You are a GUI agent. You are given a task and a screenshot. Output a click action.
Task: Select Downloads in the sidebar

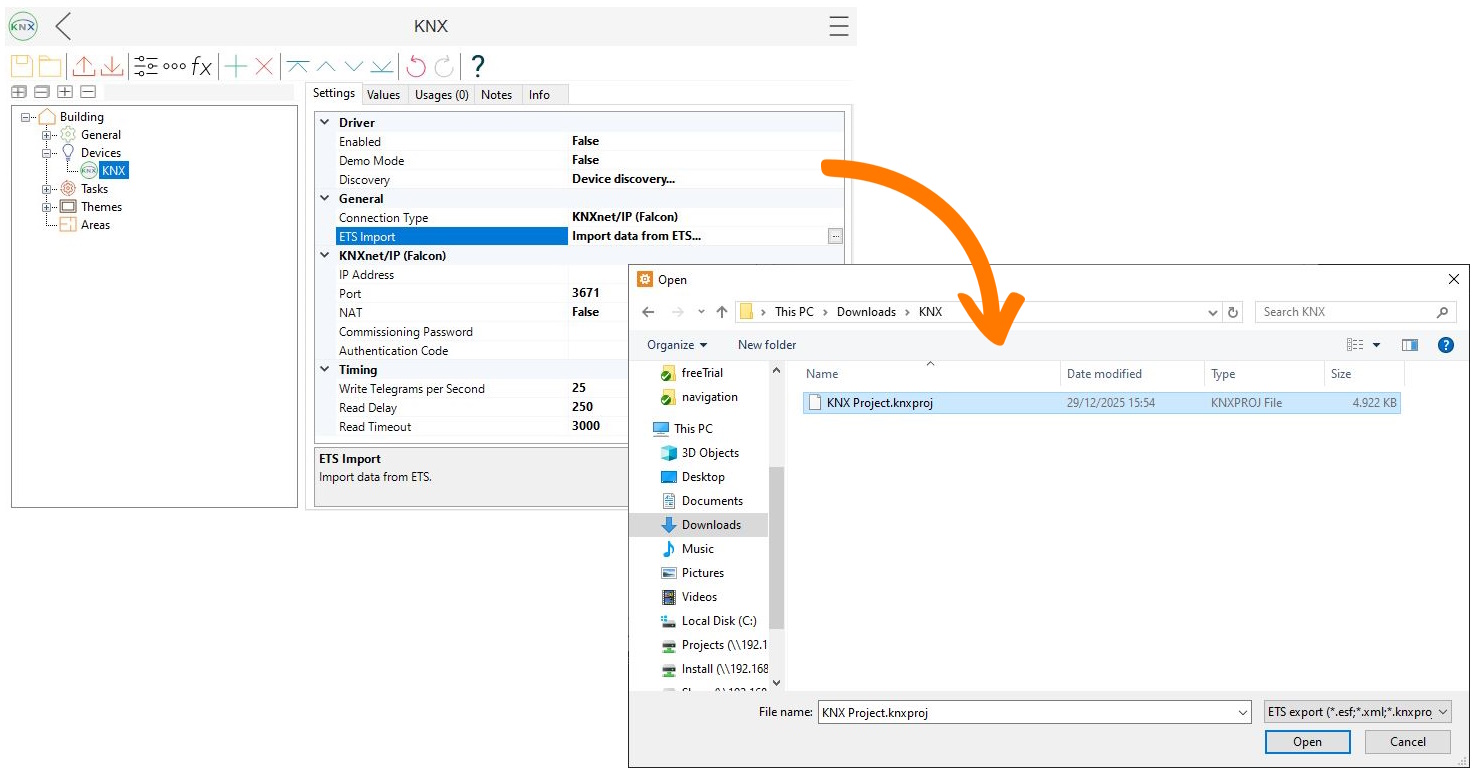[x=713, y=524]
